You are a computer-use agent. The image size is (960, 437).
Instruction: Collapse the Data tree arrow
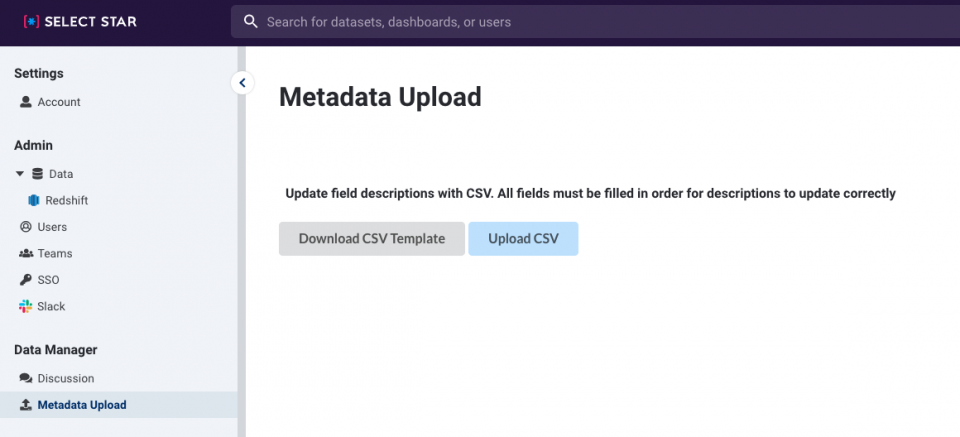20,174
